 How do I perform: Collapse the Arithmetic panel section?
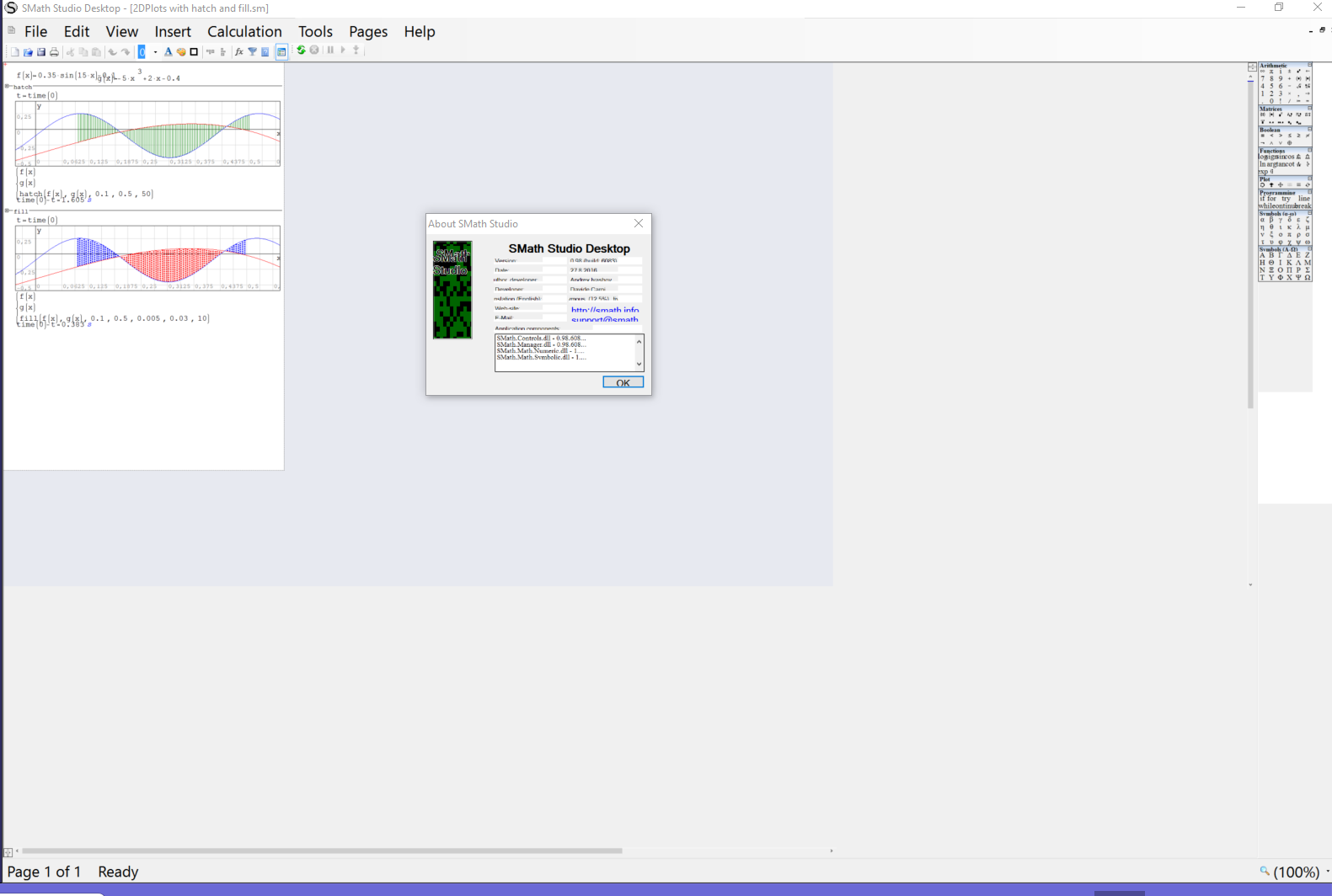coord(1309,65)
